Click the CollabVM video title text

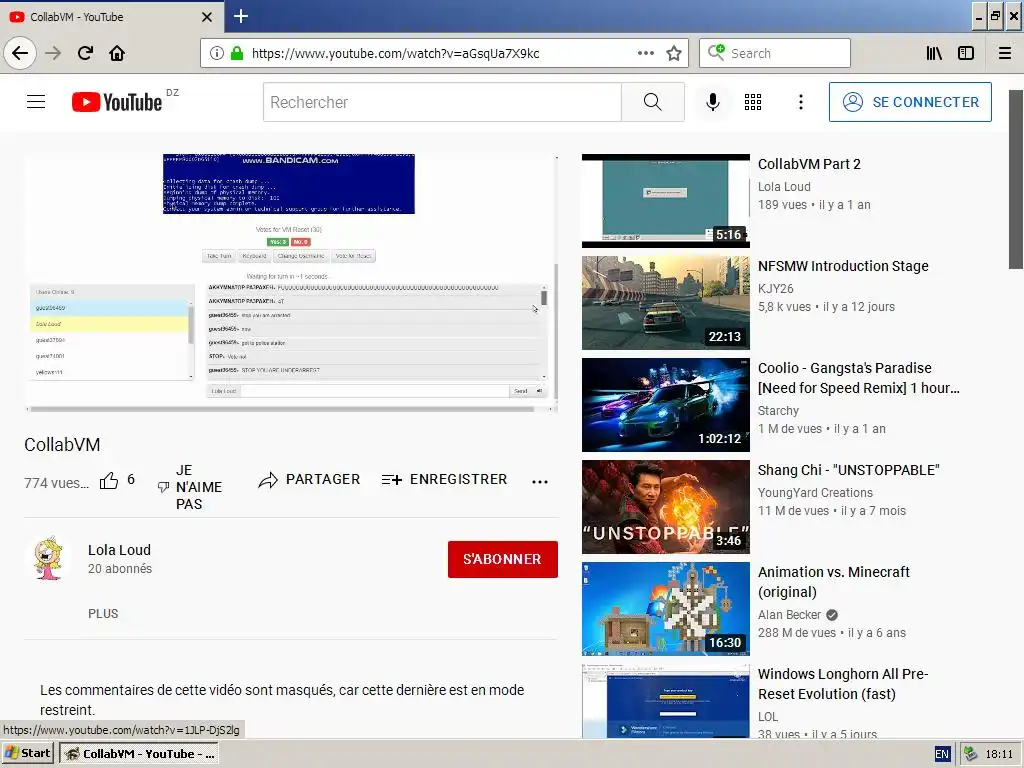(62, 445)
